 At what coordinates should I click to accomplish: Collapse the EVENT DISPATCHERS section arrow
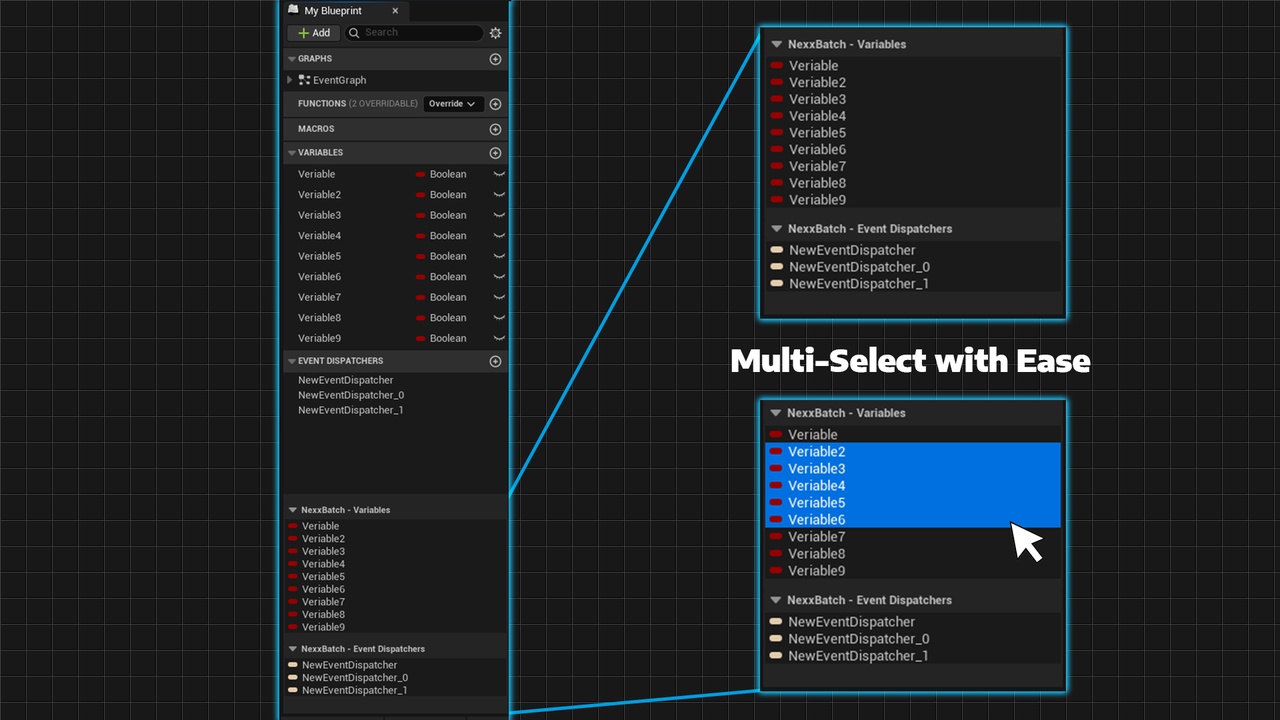coord(291,361)
